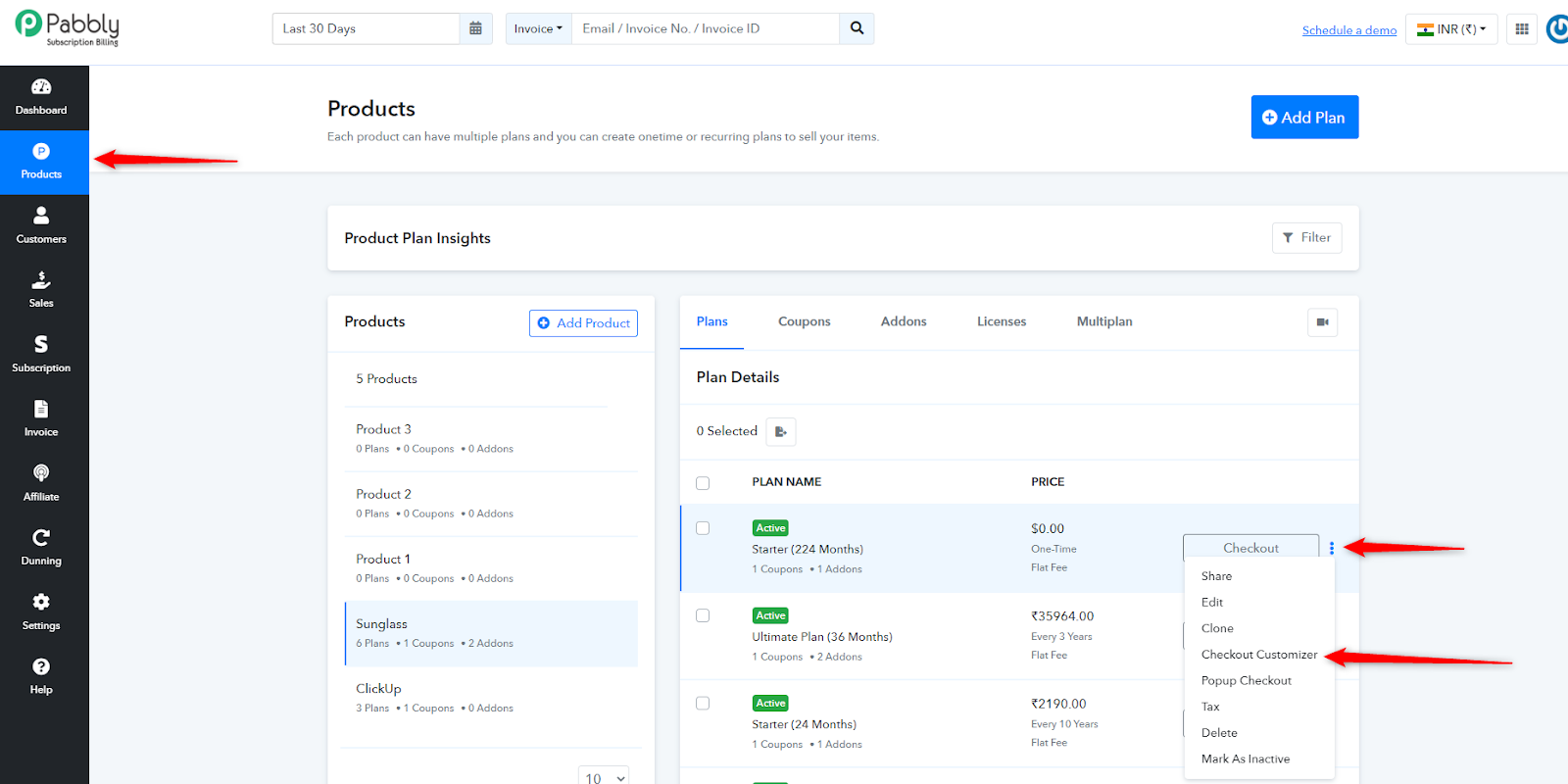
Task: Switch to the Multiplan tab
Action: point(1104,321)
